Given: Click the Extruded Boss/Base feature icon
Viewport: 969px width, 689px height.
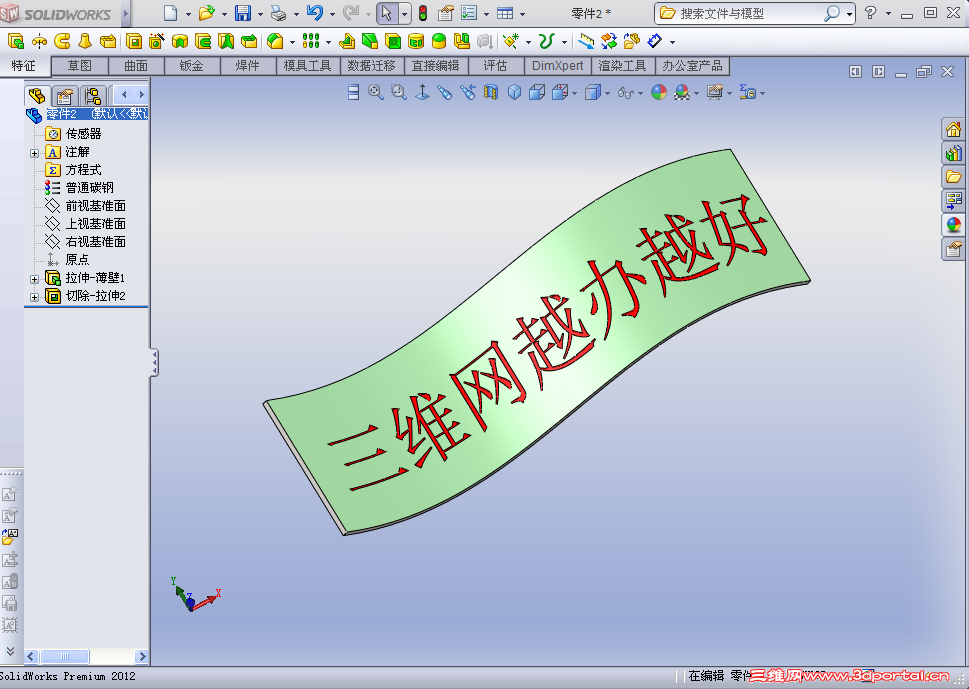Looking at the screenshot, I should click(16, 41).
